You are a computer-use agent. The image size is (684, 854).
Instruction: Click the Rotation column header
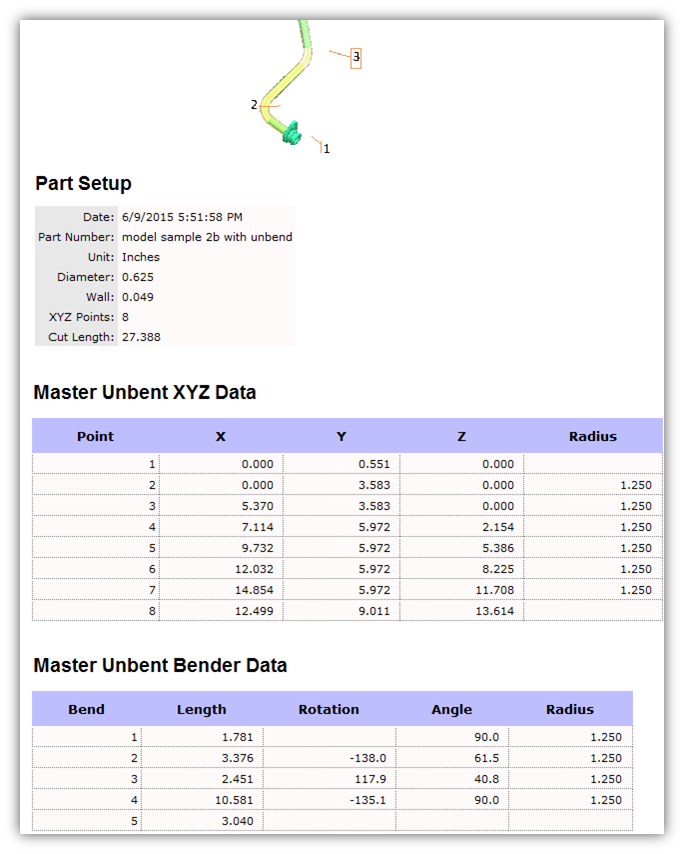tap(328, 709)
